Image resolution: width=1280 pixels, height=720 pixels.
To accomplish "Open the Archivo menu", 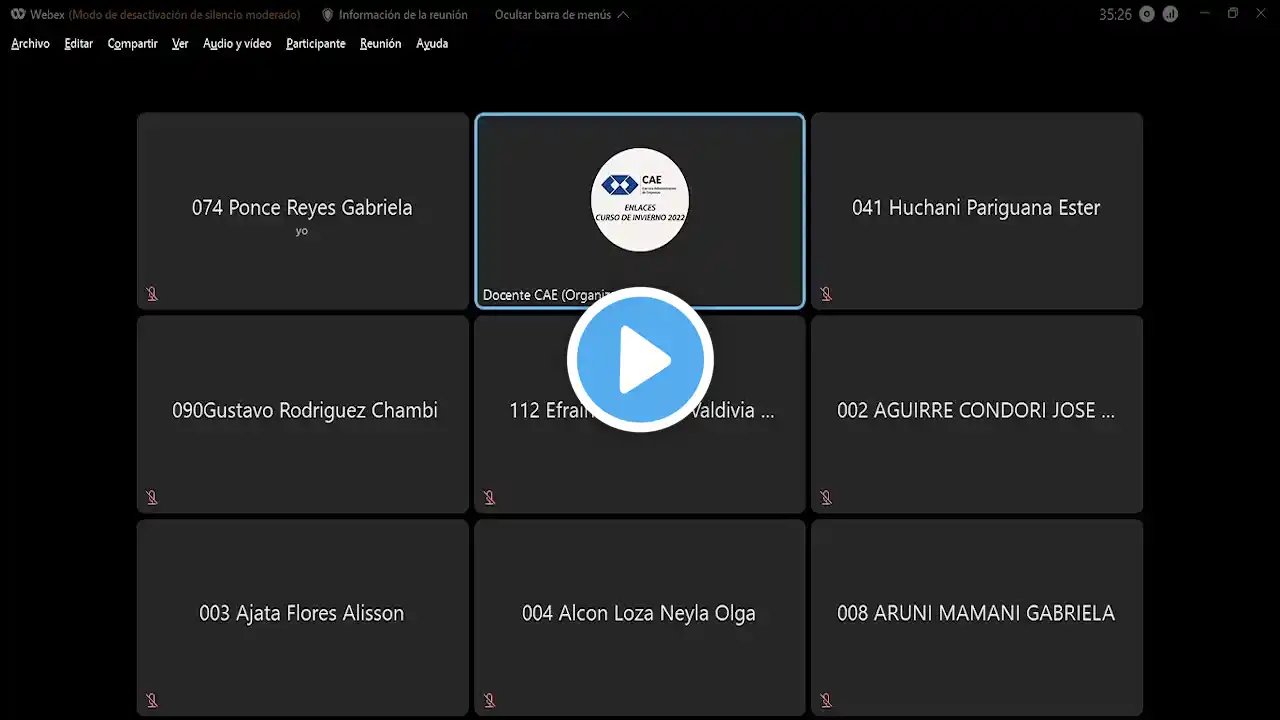I will point(30,44).
